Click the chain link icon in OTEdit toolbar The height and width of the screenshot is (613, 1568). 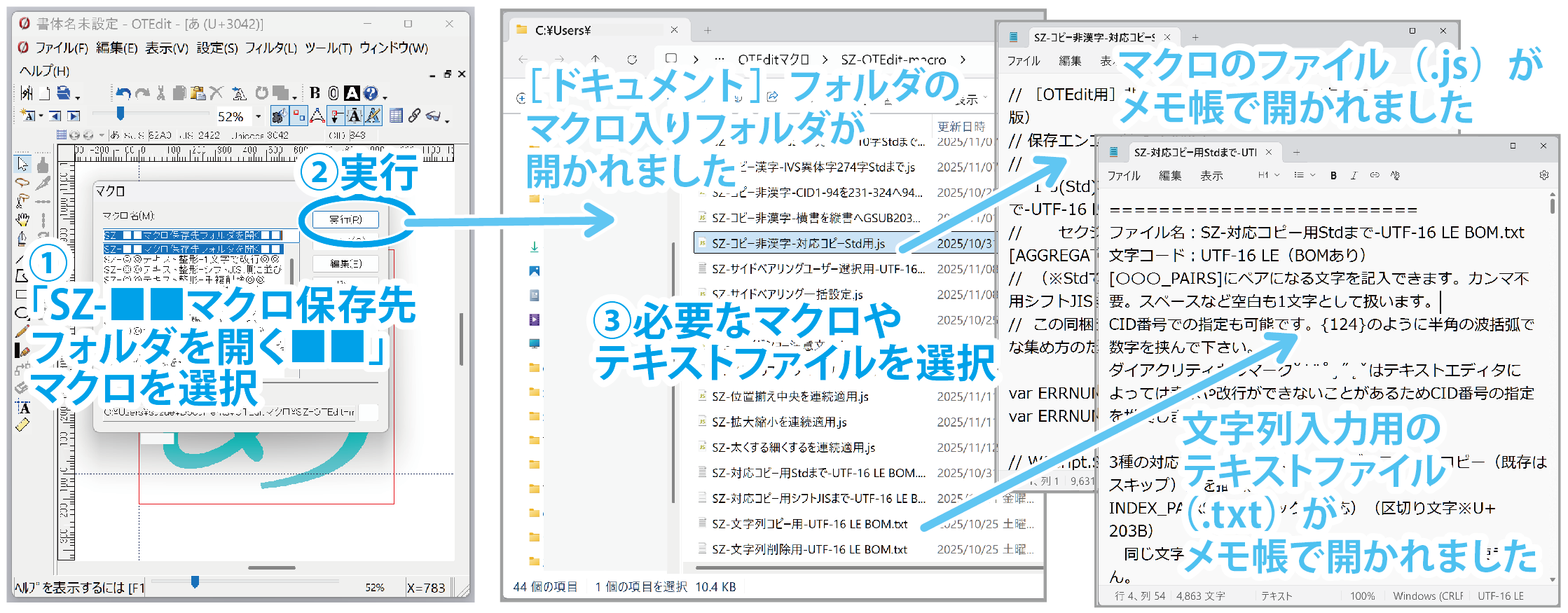click(x=415, y=116)
